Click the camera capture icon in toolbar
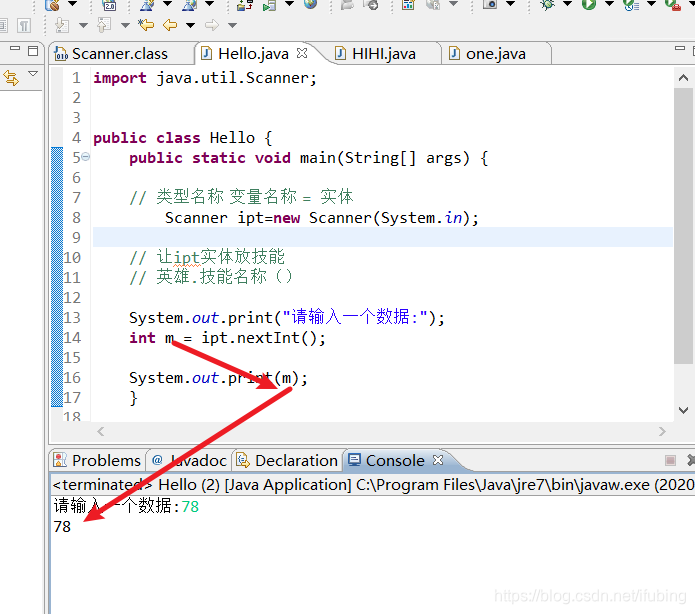 (490, 4)
